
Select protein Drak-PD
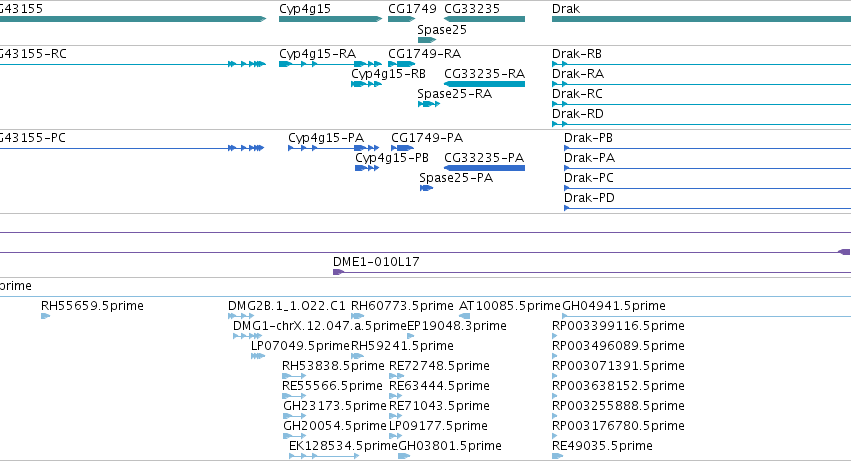click(707, 209)
